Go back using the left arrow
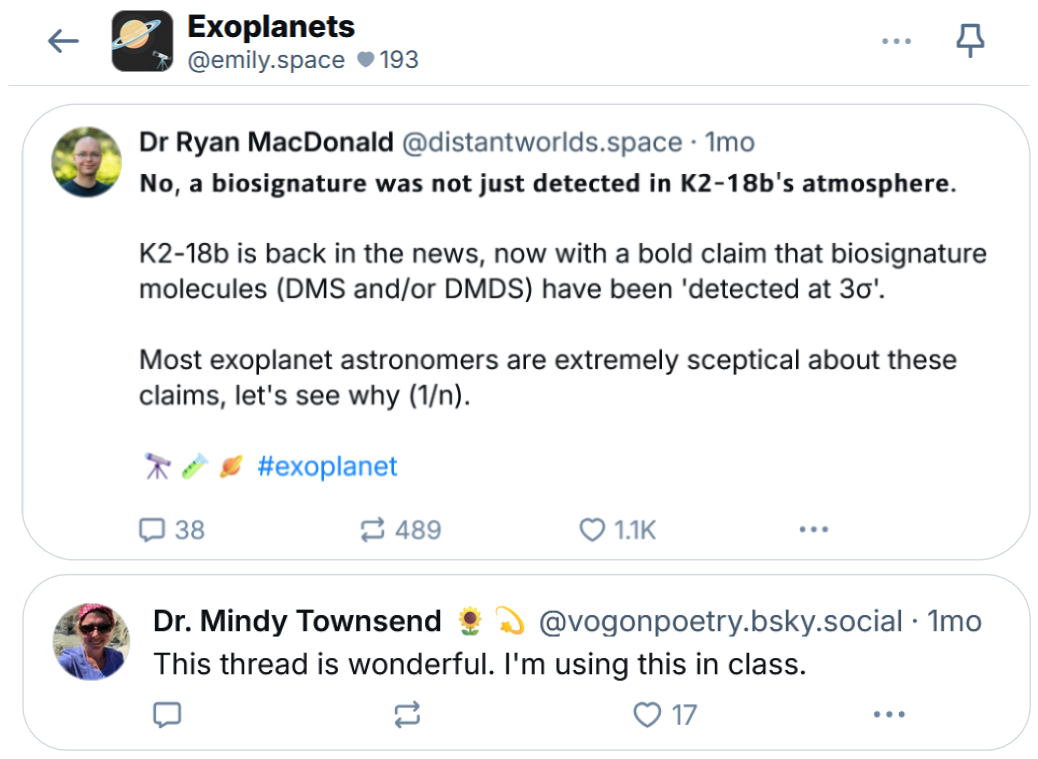 tap(64, 41)
